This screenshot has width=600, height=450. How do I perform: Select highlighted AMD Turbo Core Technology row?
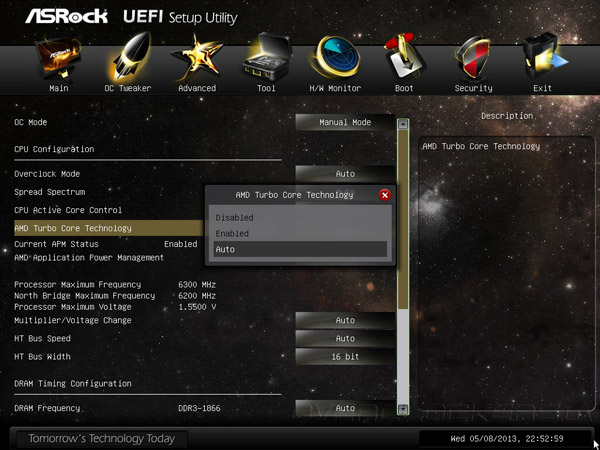(109, 228)
